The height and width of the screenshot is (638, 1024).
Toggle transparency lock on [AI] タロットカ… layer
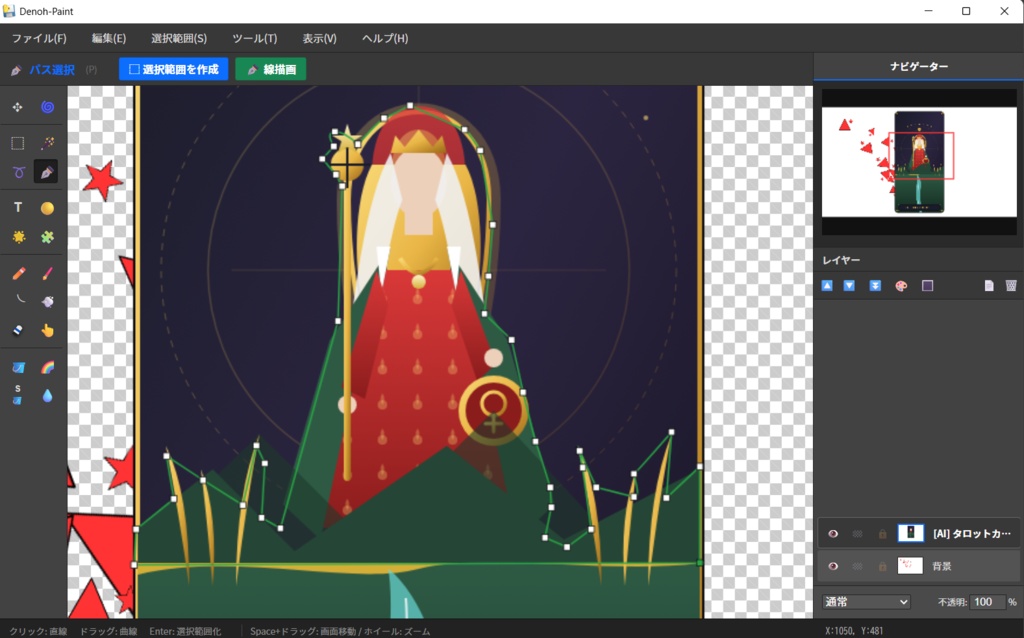point(857,534)
